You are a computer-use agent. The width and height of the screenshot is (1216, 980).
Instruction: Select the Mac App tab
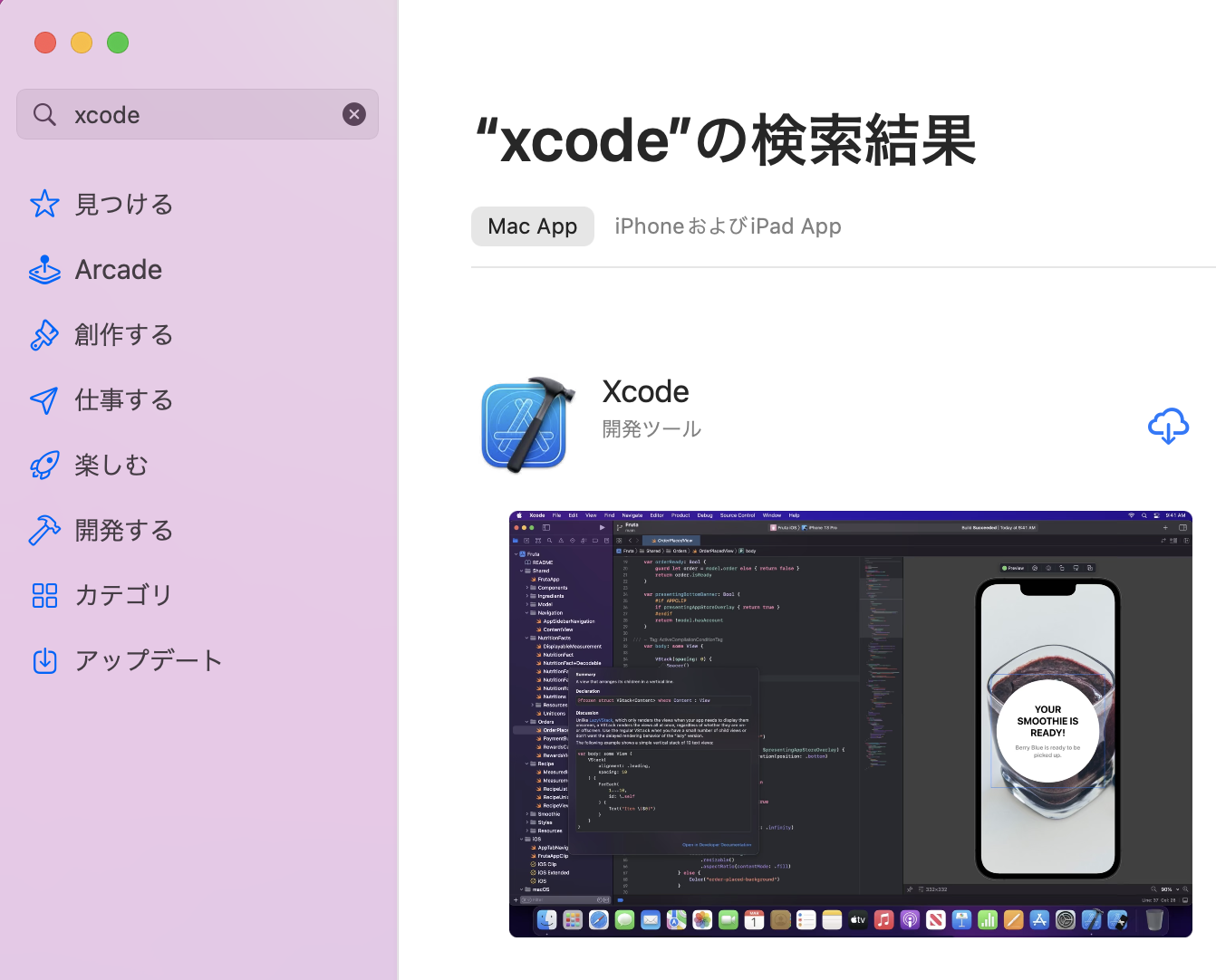point(532,226)
